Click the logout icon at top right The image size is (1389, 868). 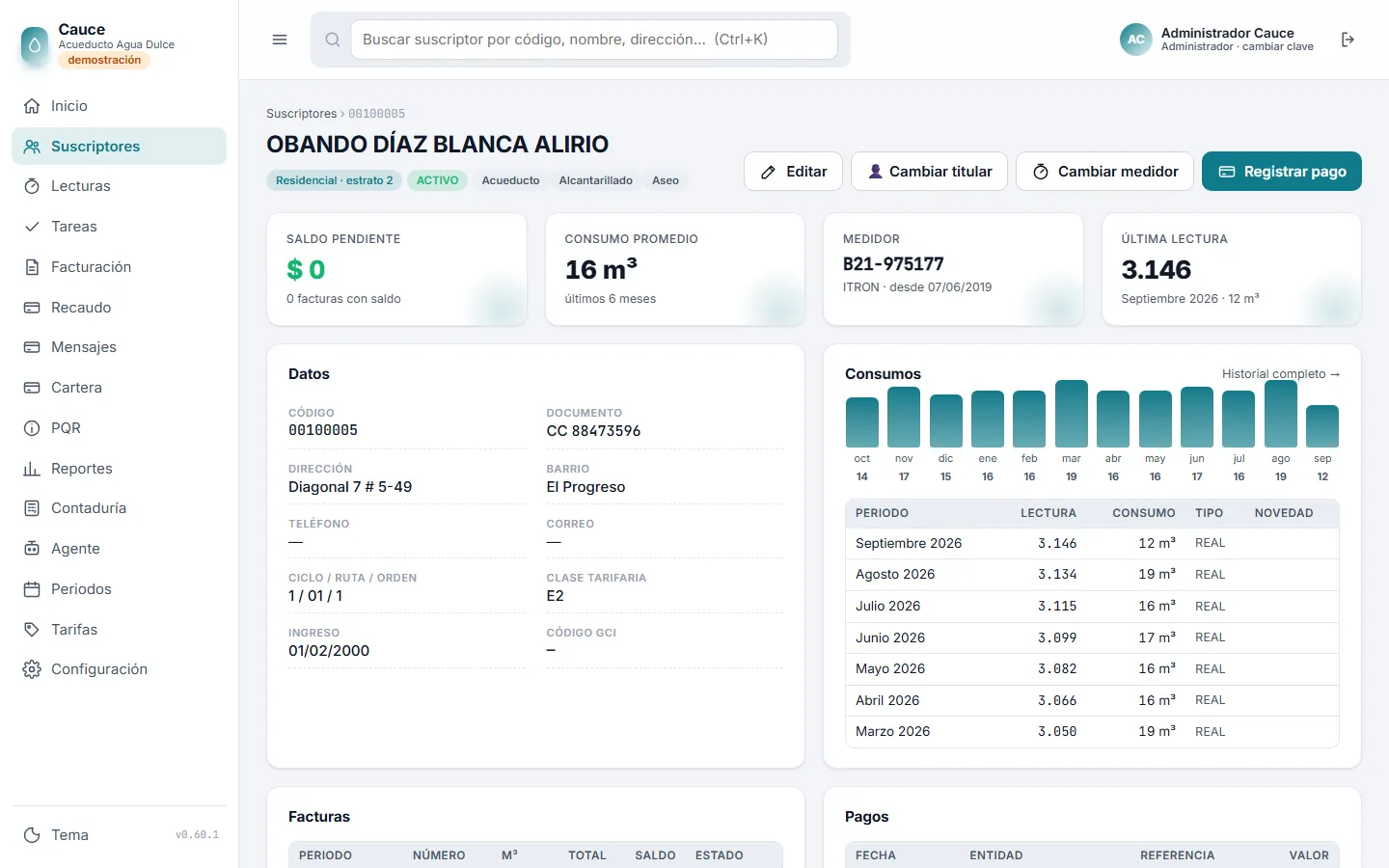tap(1348, 40)
